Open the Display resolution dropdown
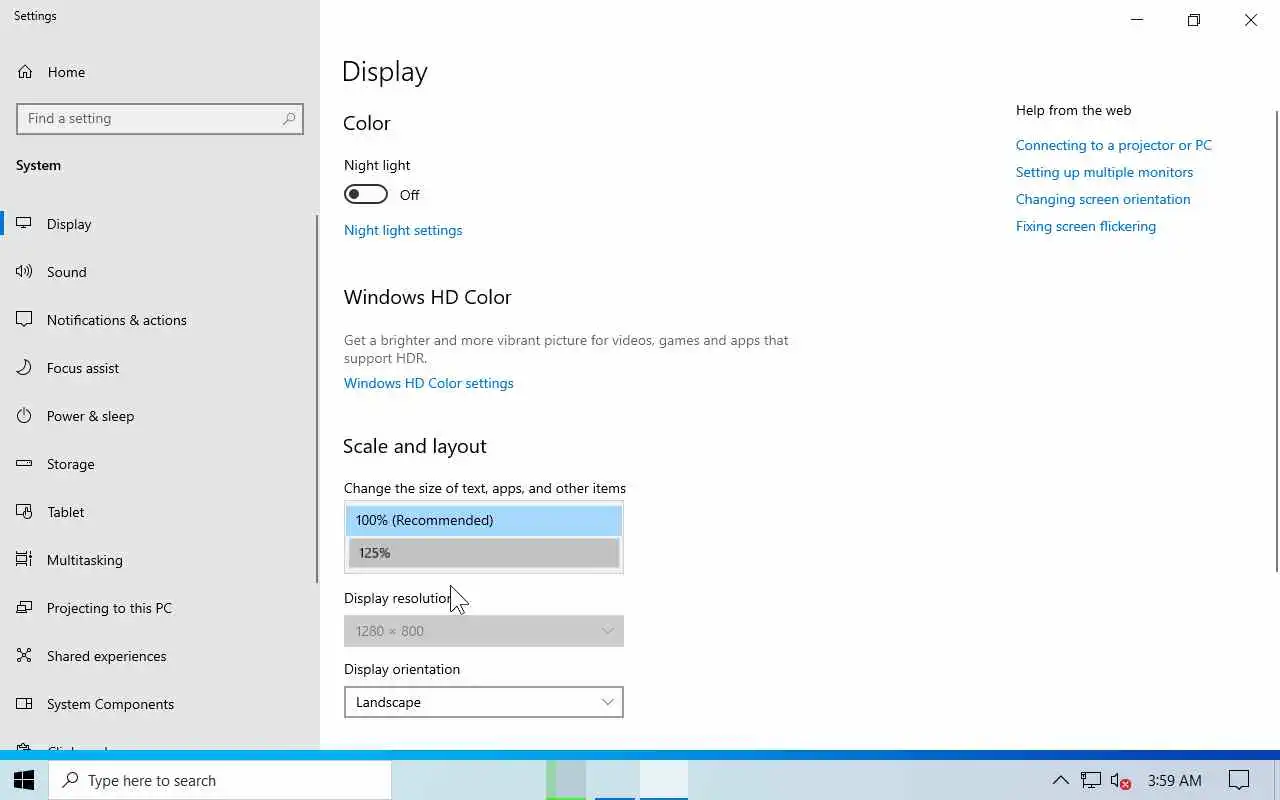 (x=484, y=631)
